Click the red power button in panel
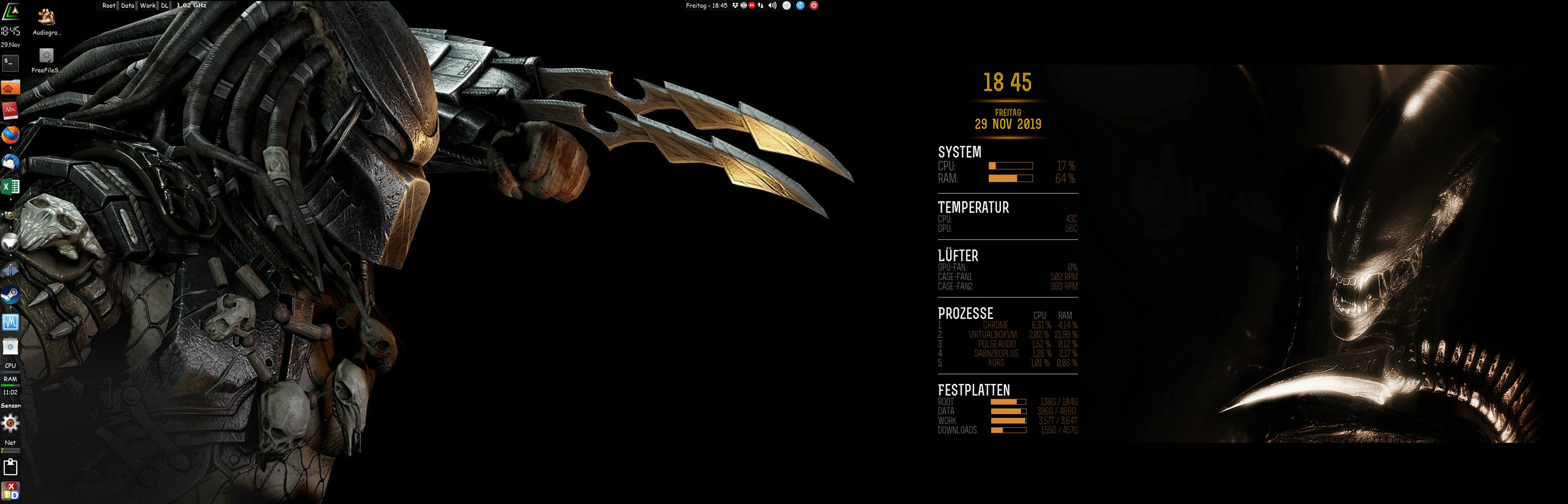This screenshot has height=504, width=1568. (815, 5)
